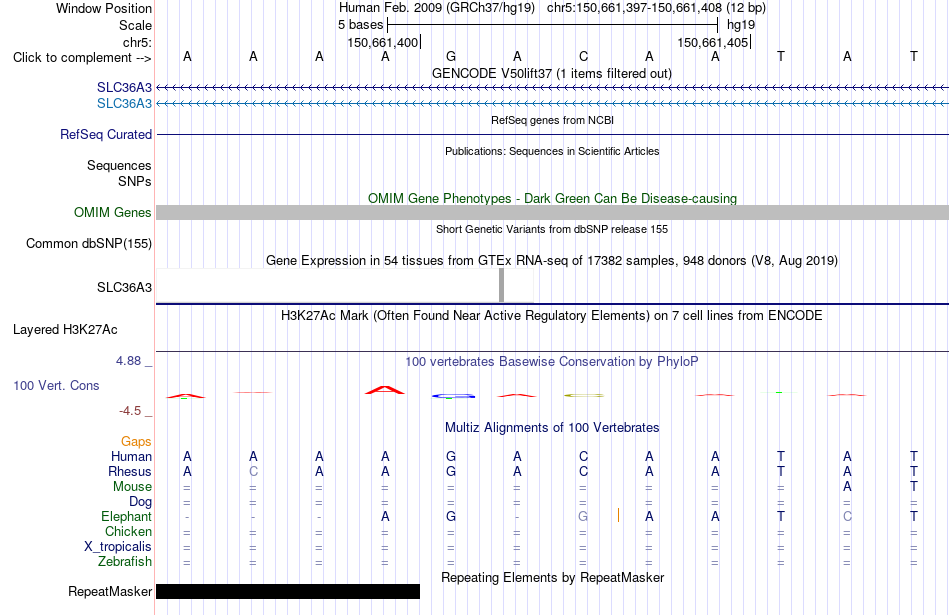950x615 pixels.
Task: Open 'Short Genetic Variants from dbSNP release 155'
Action: coord(552,229)
